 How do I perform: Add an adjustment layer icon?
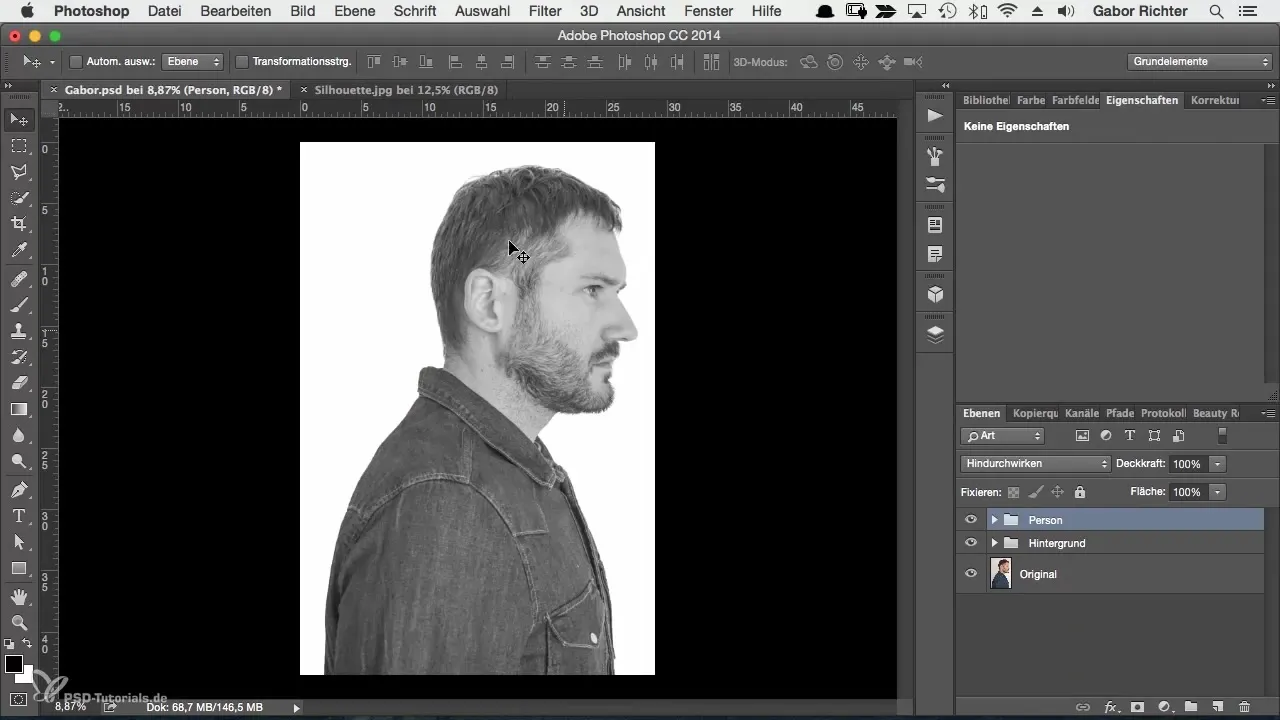pos(1164,706)
